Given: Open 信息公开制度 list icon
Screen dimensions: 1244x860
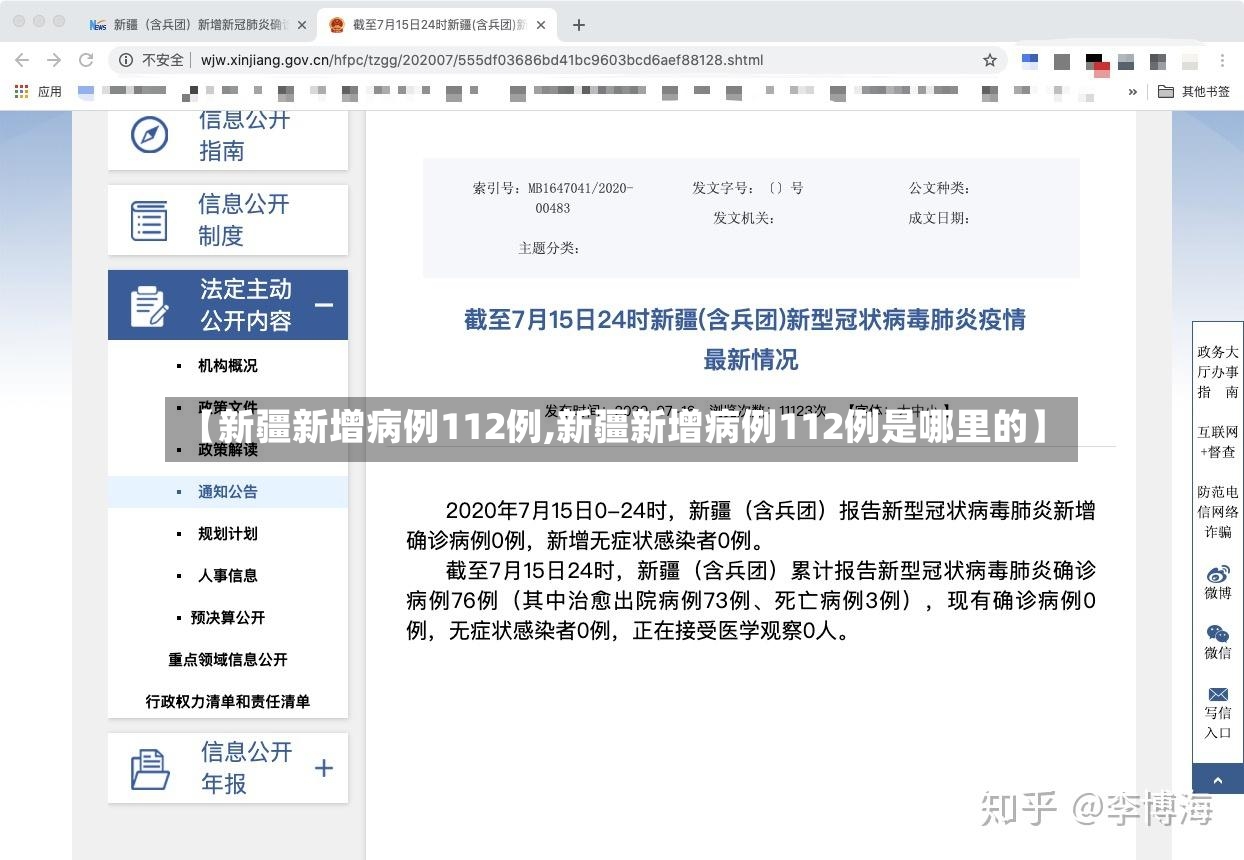Looking at the screenshot, I should [x=150, y=220].
